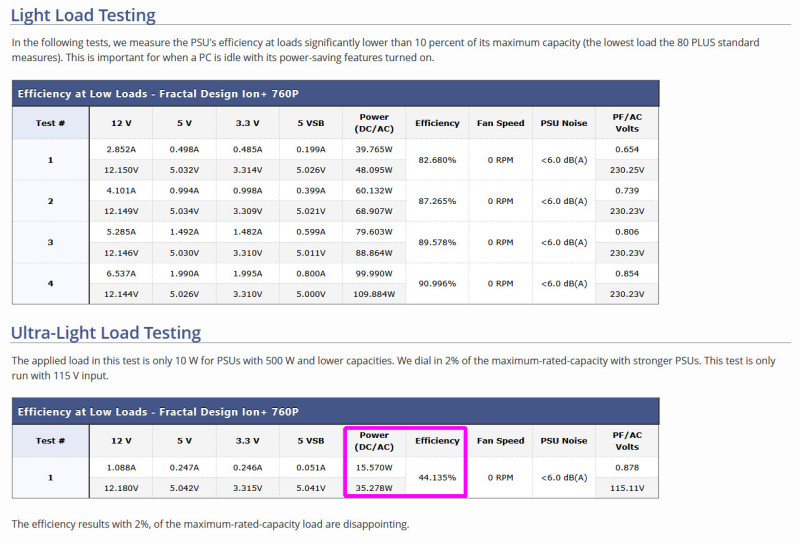This screenshot has height=544, width=800.
Task: Select the 0.654 power factor value
Action: (627, 150)
